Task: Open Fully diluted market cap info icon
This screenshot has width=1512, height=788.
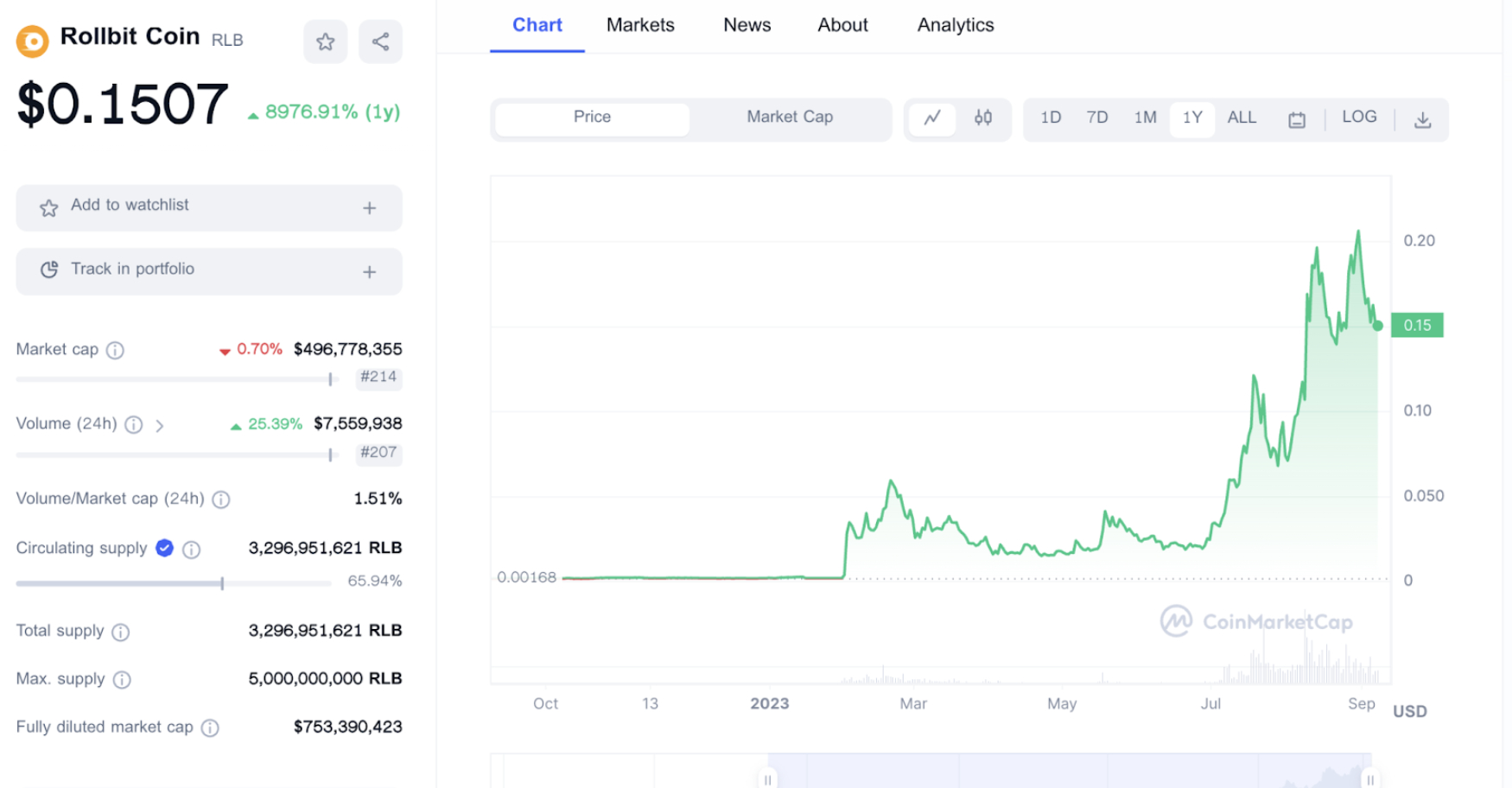Action: pyautogui.click(x=210, y=728)
